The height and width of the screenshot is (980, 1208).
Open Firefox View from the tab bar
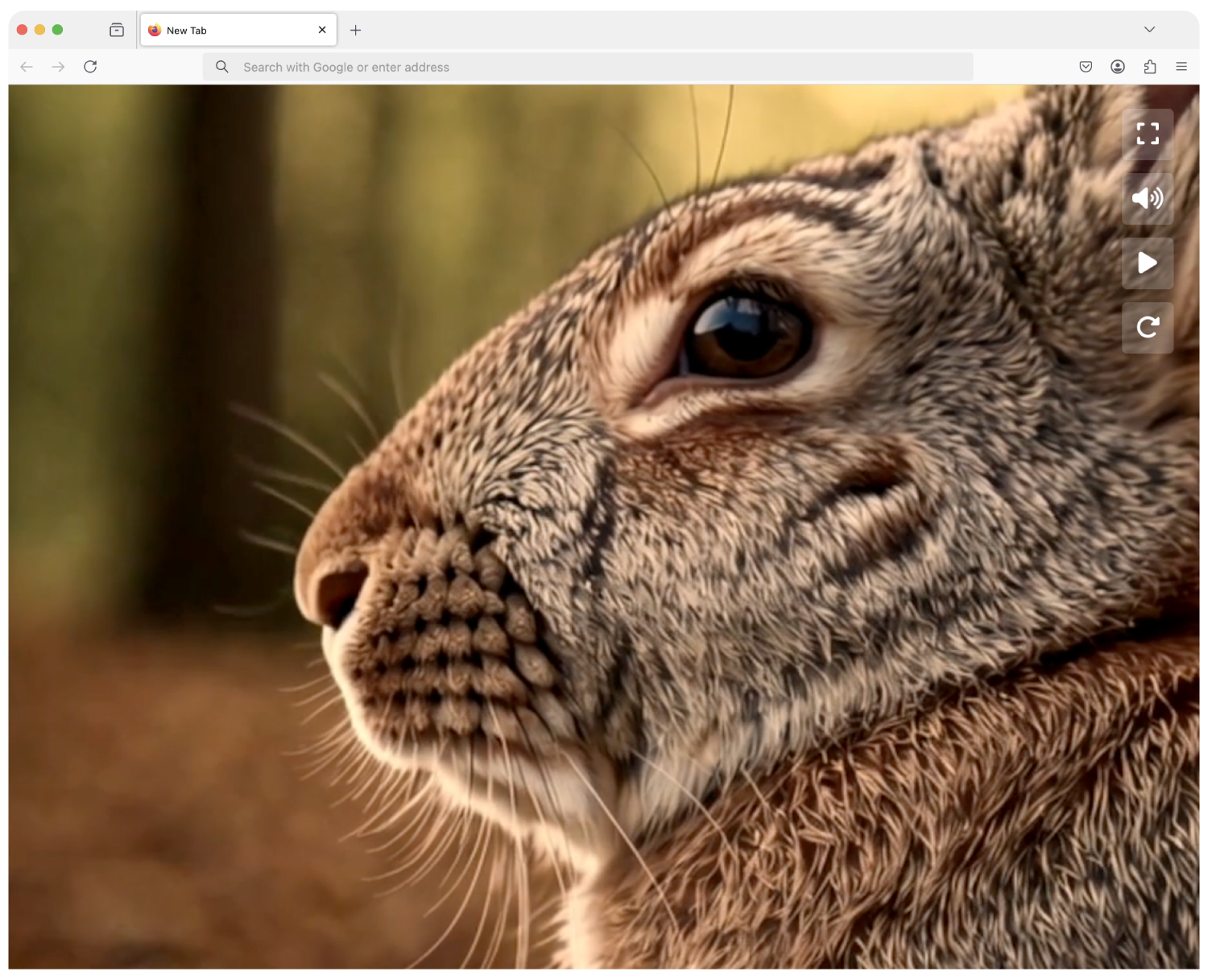click(117, 30)
